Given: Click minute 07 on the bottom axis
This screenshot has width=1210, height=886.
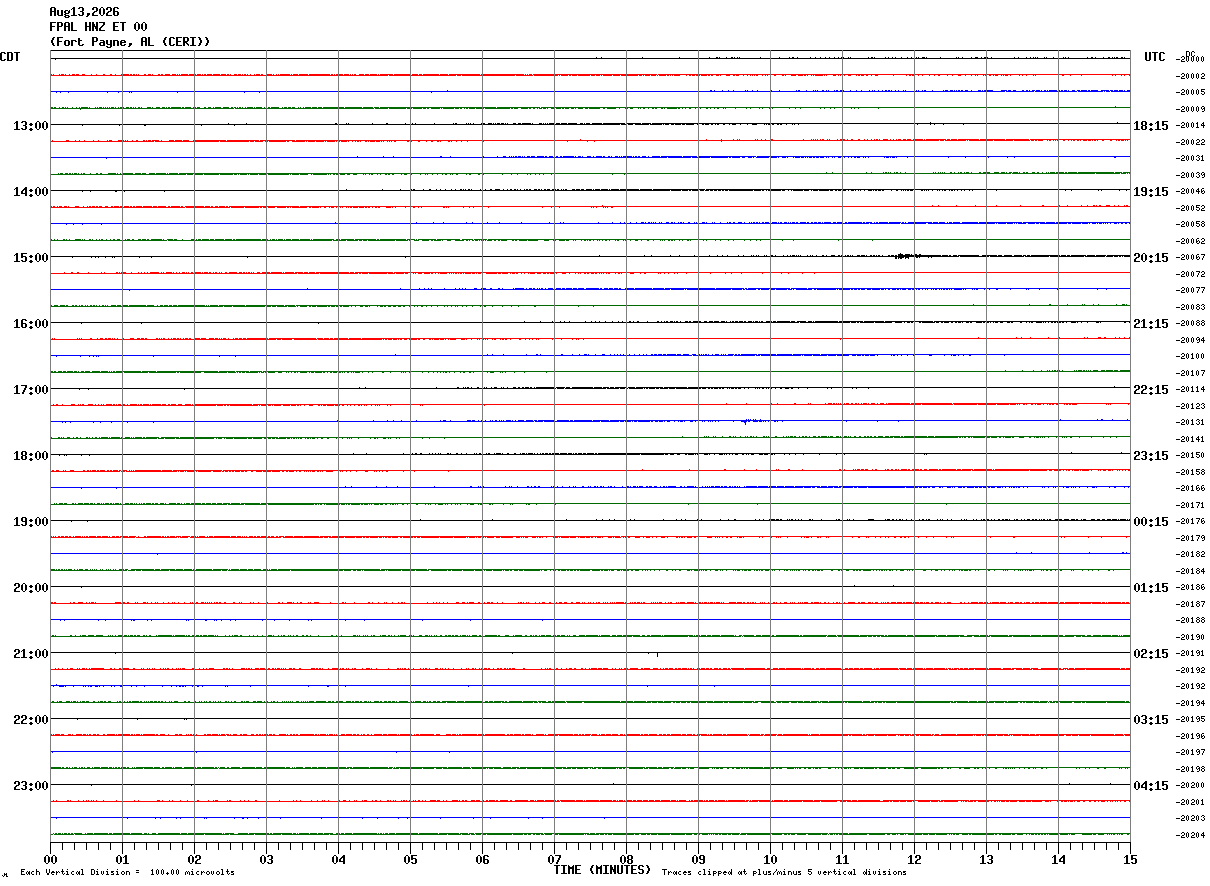Looking at the screenshot, I should click(554, 859).
